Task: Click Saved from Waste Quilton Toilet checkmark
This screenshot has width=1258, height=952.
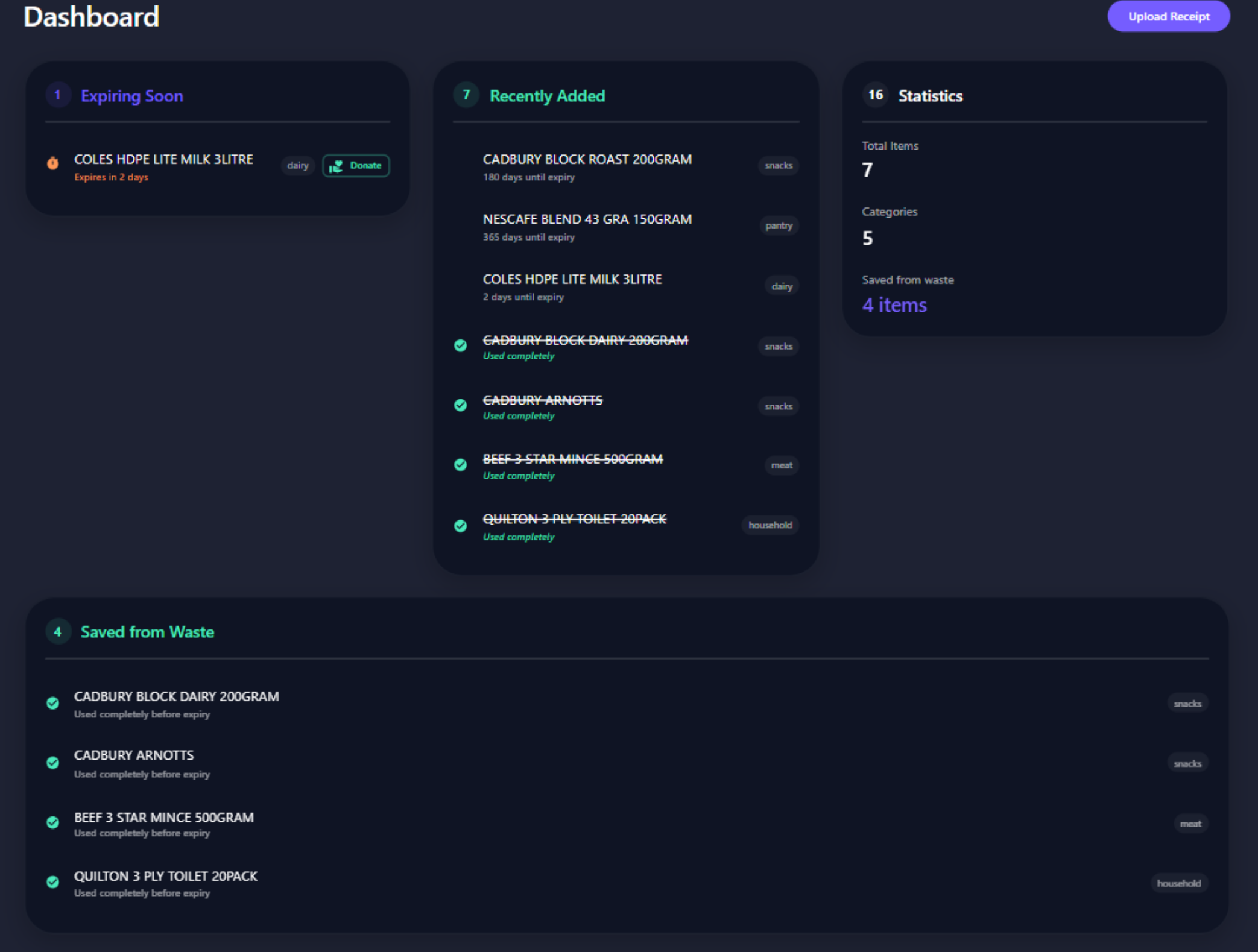Action: [x=53, y=882]
